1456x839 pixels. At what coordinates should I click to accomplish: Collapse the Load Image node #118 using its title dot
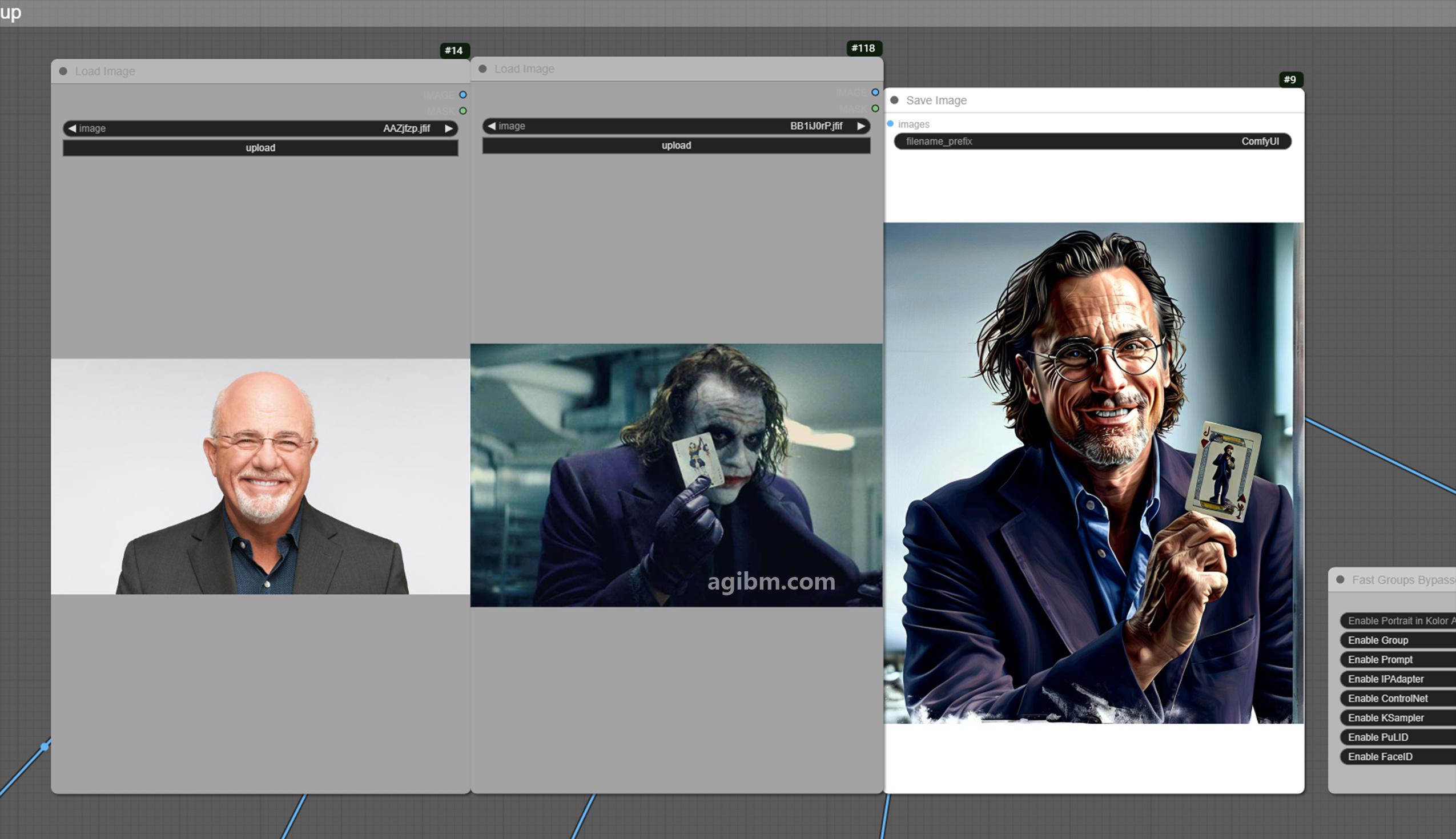point(483,69)
